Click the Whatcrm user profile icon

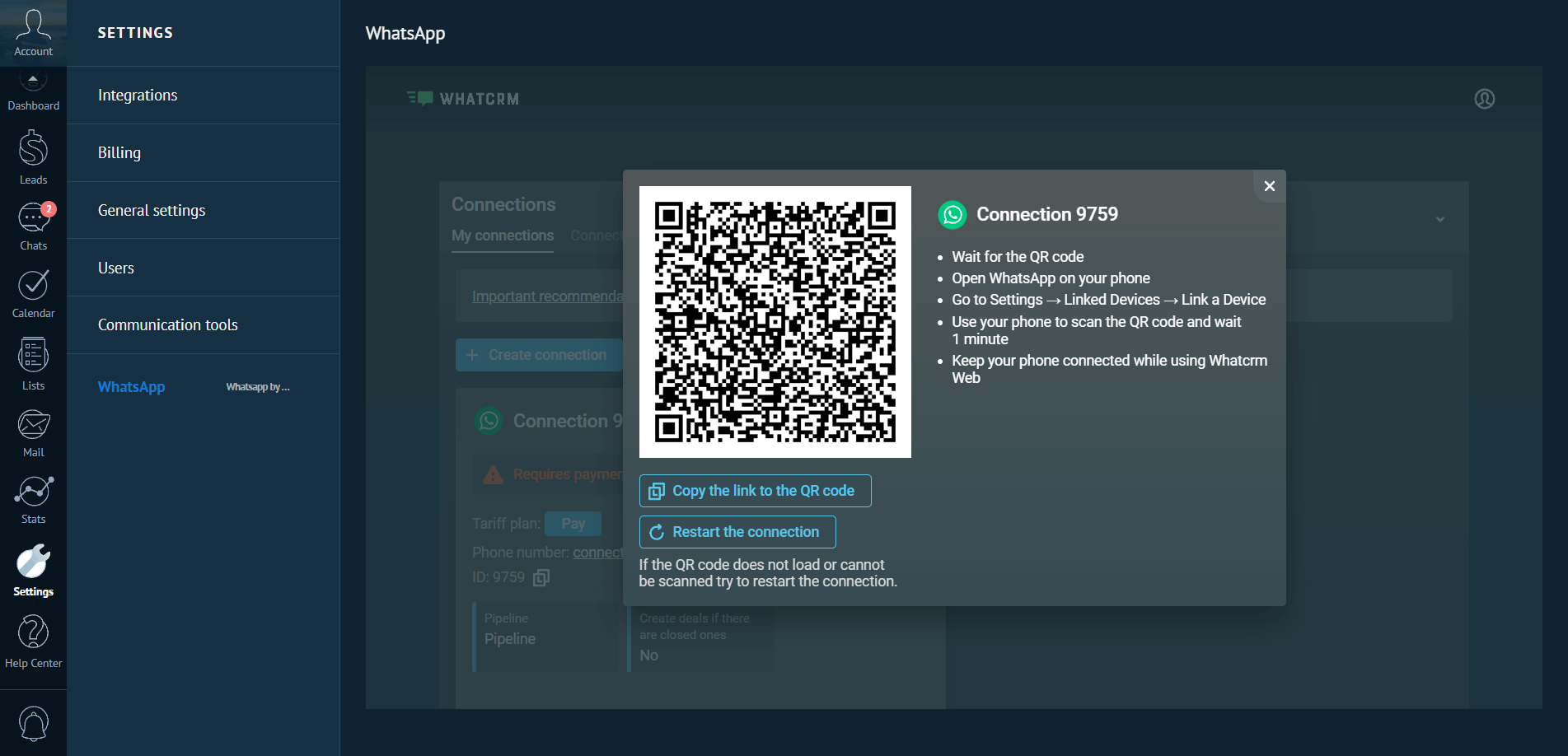pos(1484,99)
